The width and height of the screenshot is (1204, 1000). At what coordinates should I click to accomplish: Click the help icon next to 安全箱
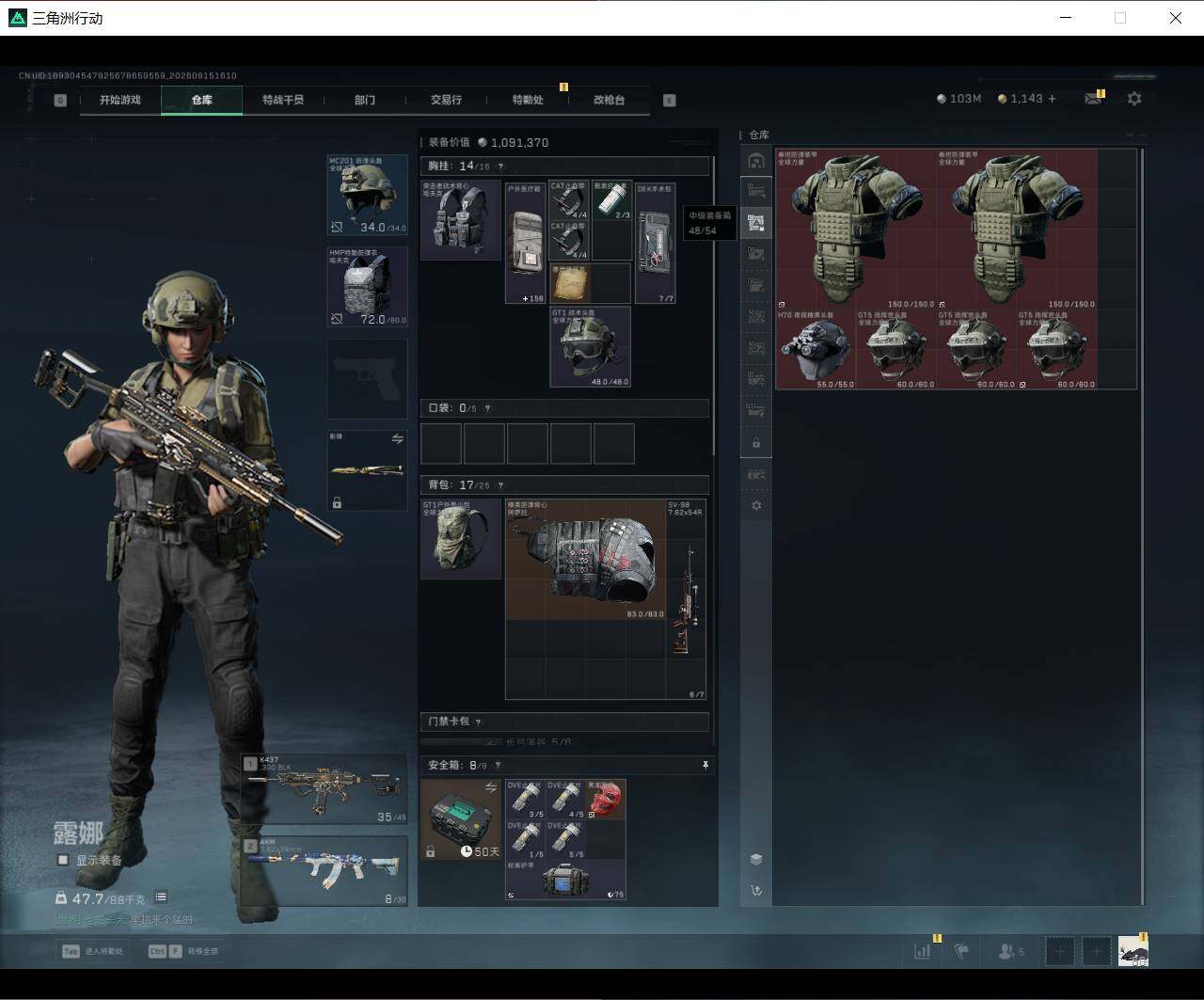tap(498, 766)
